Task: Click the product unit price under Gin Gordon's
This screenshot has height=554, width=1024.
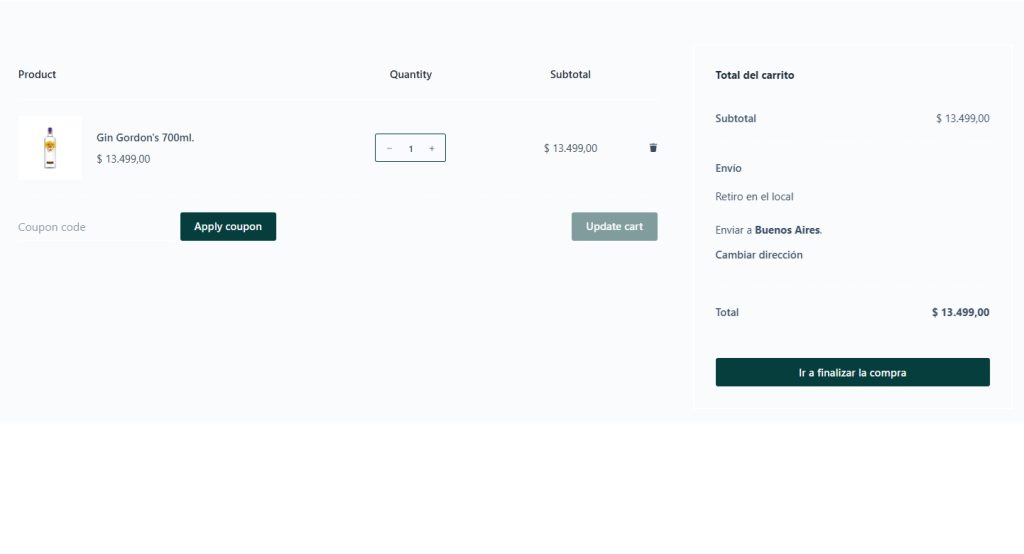Action: tap(123, 159)
